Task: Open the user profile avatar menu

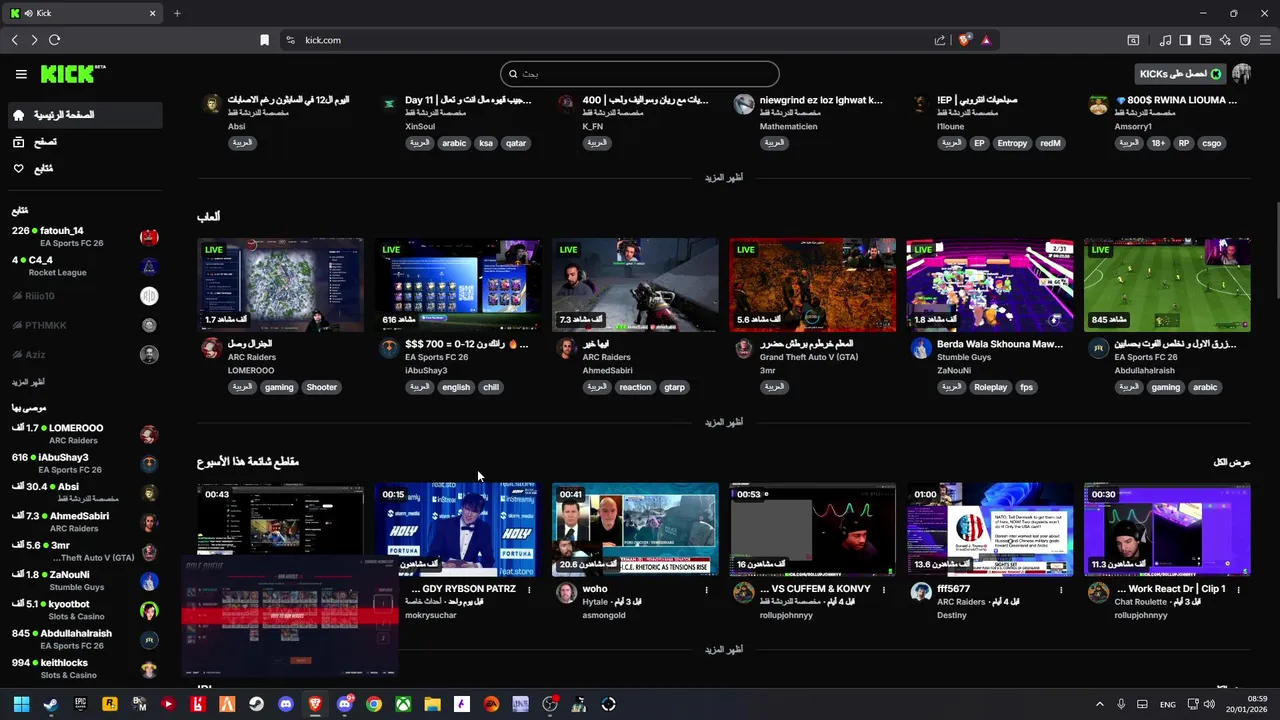Action: click(1242, 74)
